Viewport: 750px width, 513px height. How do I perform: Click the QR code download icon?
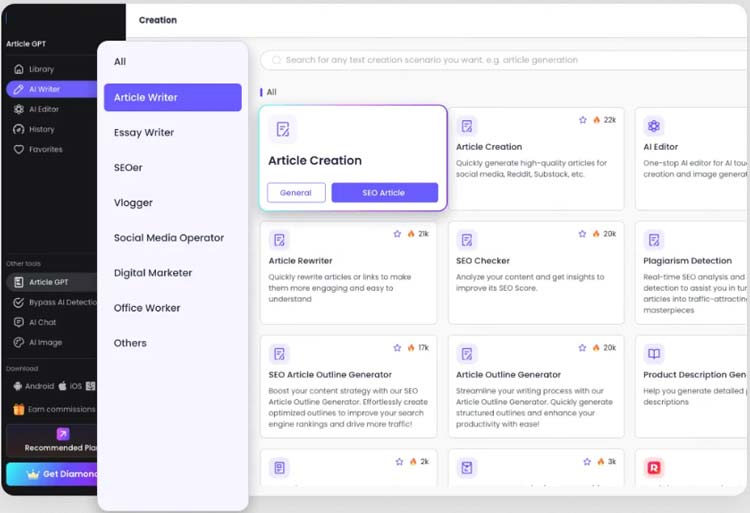pos(90,386)
